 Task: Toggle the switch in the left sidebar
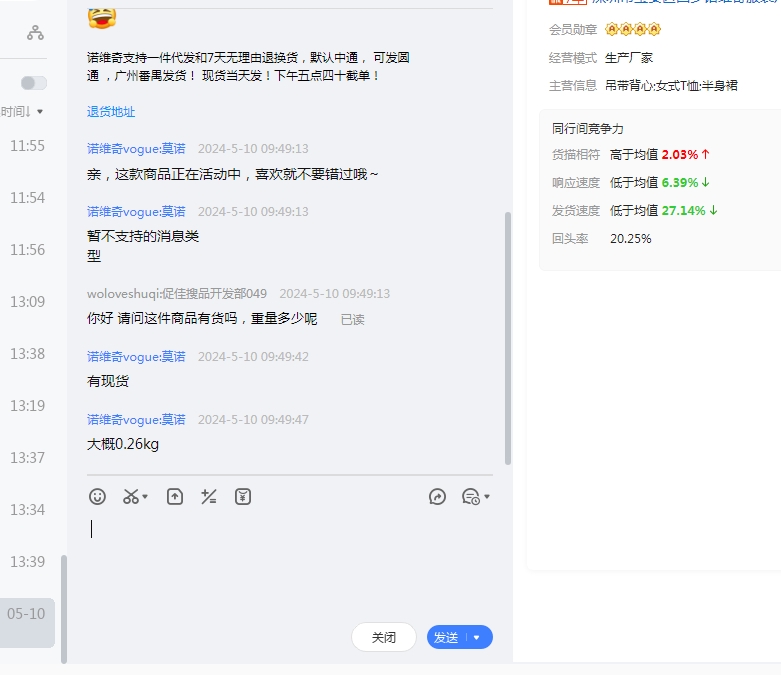pyautogui.click(x=34, y=83)
